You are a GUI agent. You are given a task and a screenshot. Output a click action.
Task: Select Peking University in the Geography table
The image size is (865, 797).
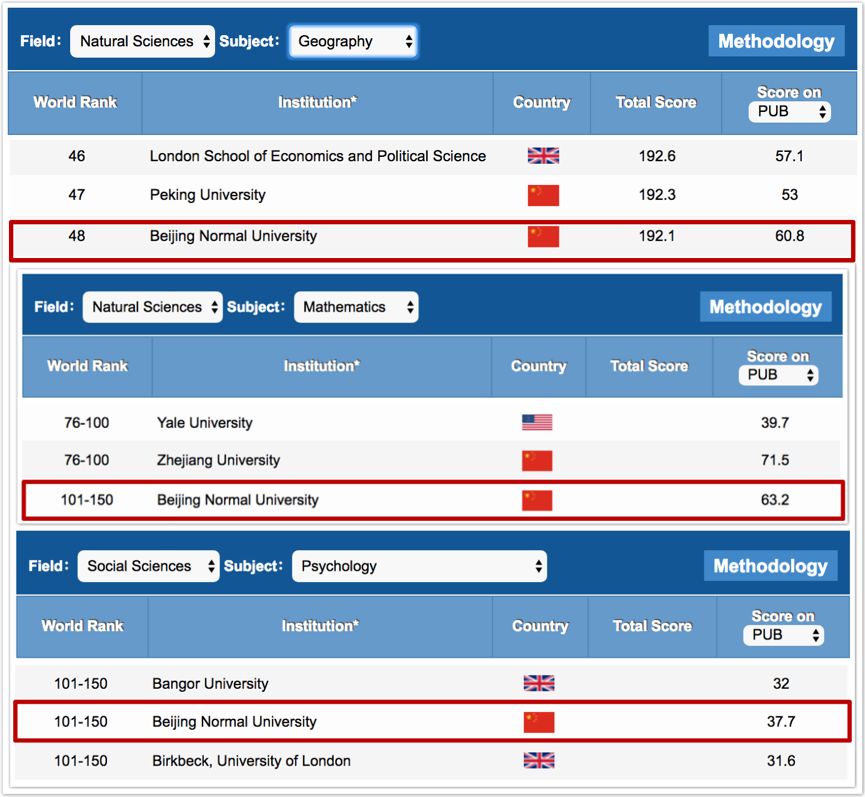[207, 195]
